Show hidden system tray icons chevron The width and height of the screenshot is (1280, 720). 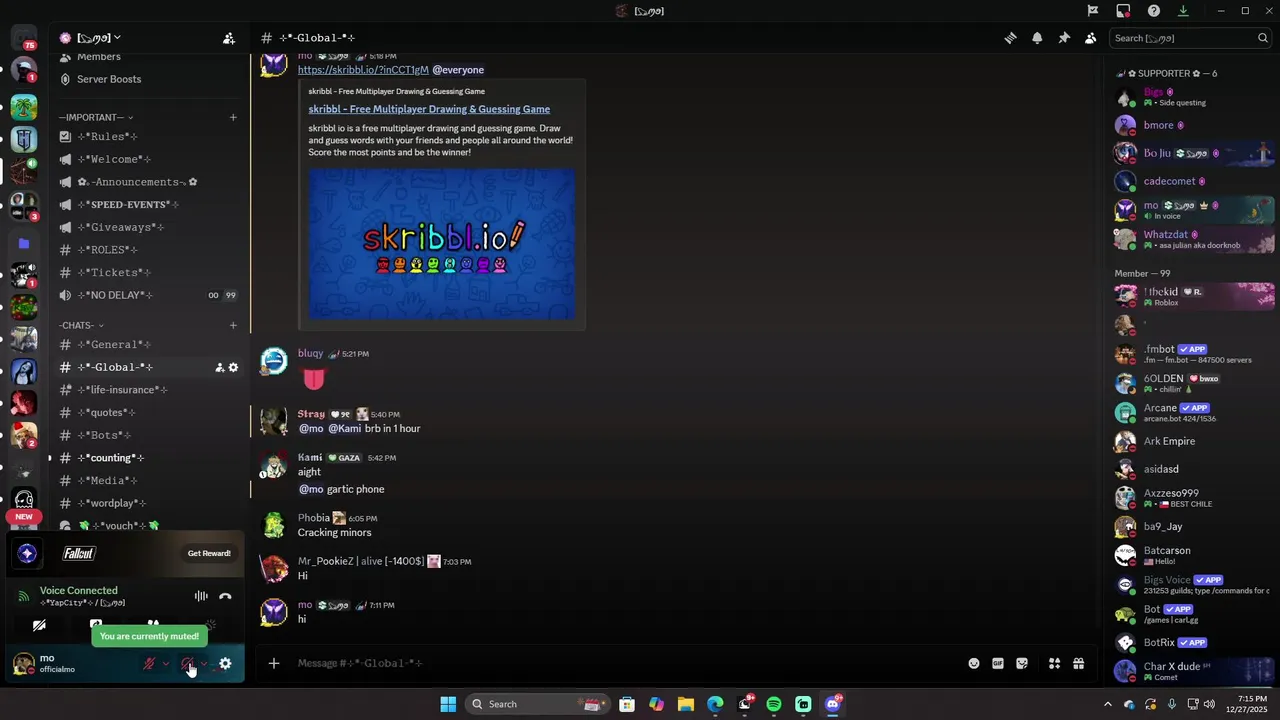1107,704
